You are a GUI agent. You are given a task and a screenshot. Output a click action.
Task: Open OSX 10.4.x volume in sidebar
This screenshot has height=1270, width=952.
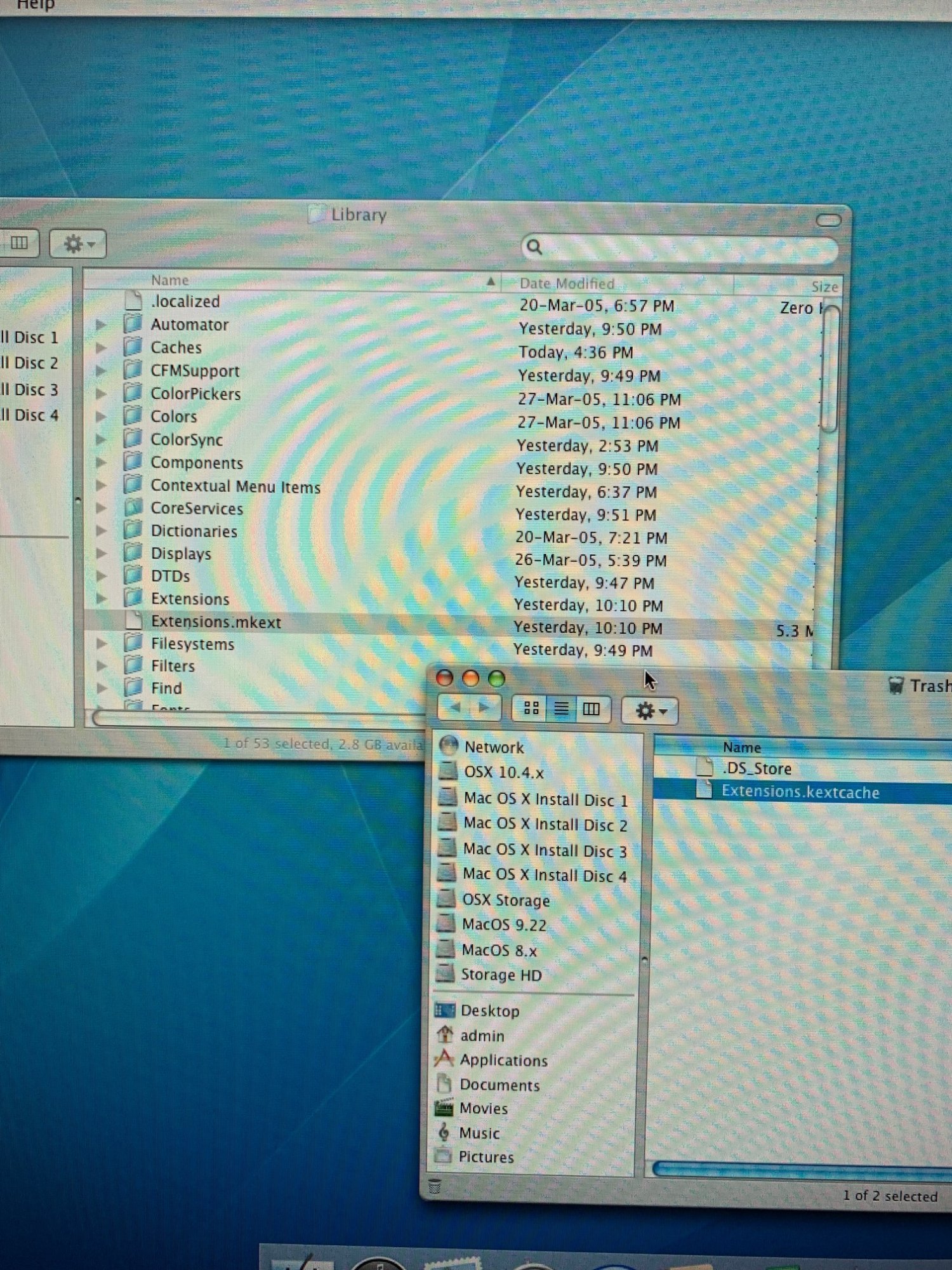[x=491, y=772]
